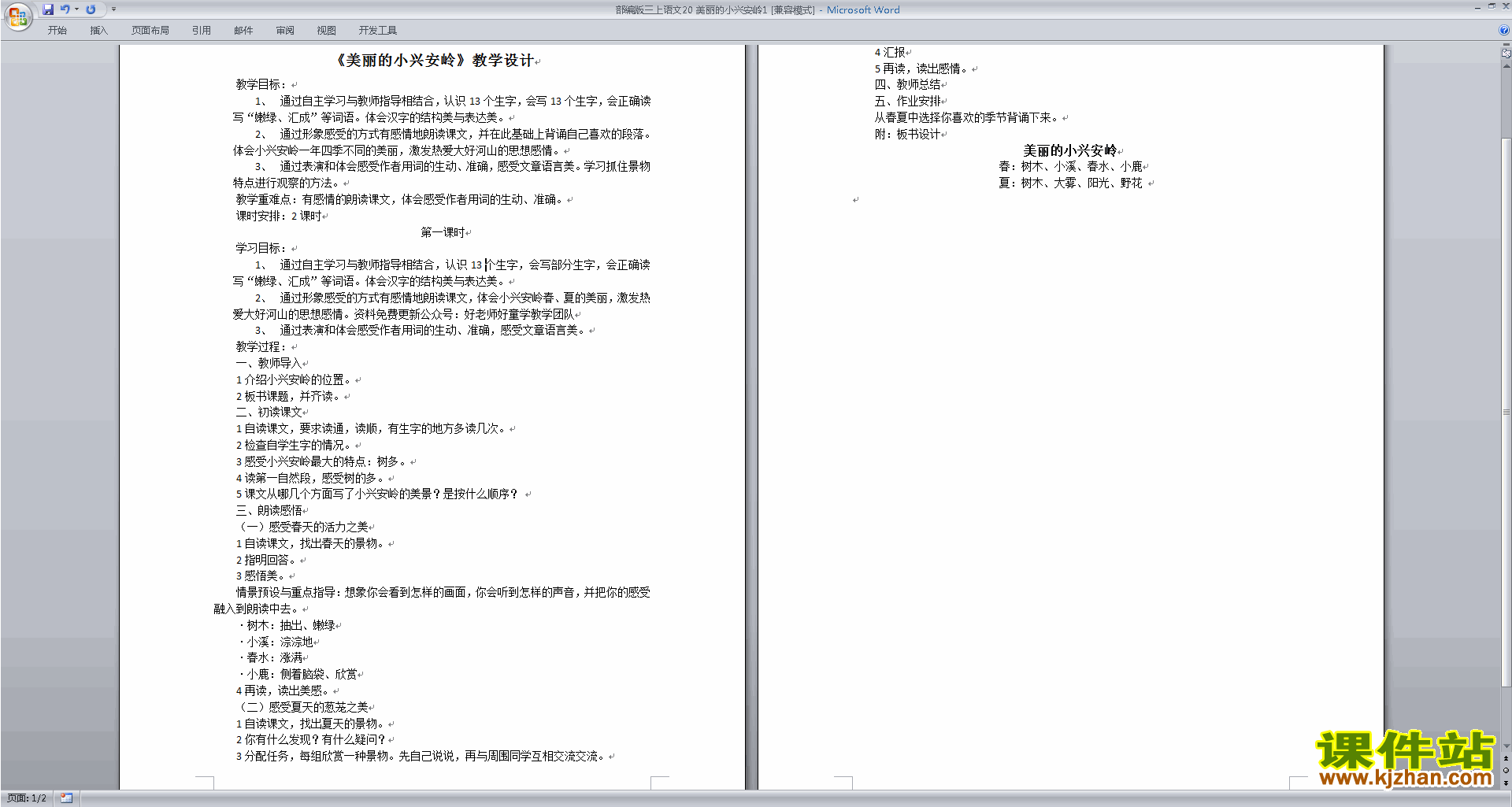The width and height of the screenshot is (1512, 807).
Task: Click the Select Browse Object round button
Action: click(x=1506, y=770)
